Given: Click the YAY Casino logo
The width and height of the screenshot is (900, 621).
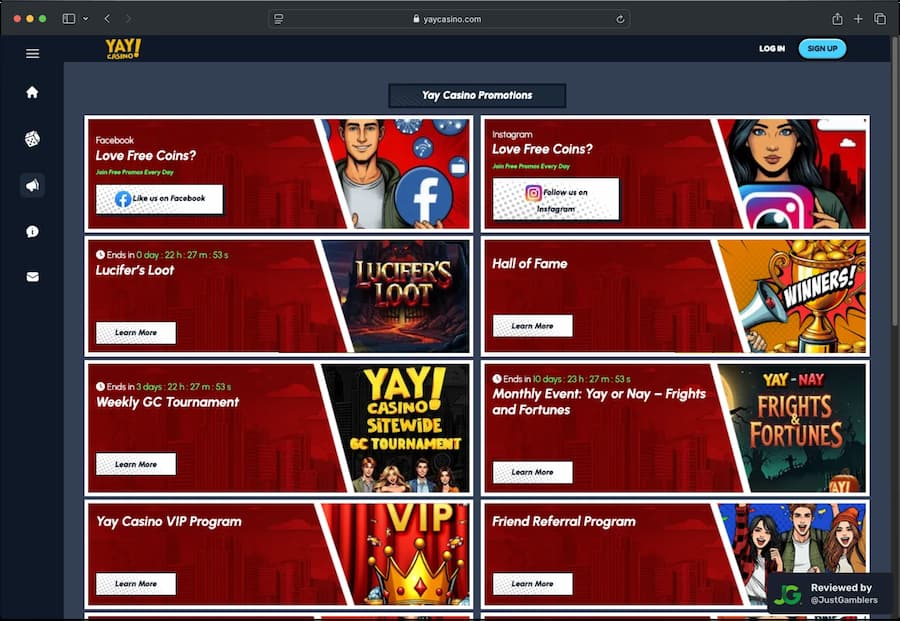Looking at the screenshot, I should point(123,48).
